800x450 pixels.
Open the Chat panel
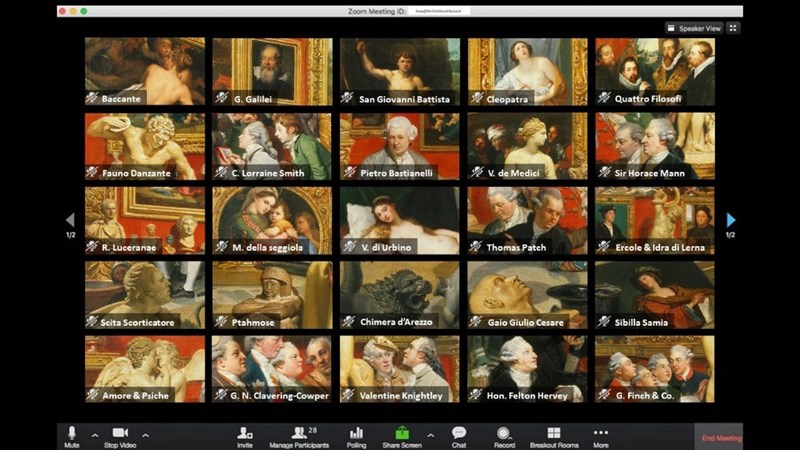point(459,437)
